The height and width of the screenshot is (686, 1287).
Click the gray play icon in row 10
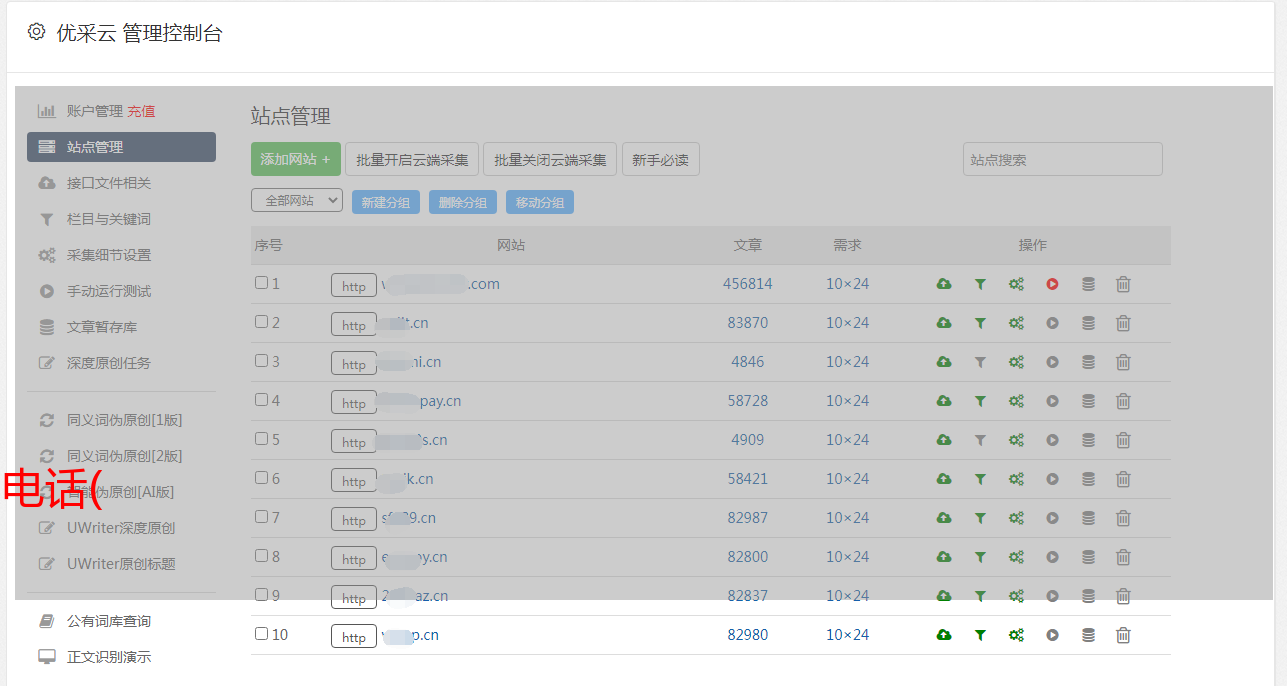pos(1052,635)
